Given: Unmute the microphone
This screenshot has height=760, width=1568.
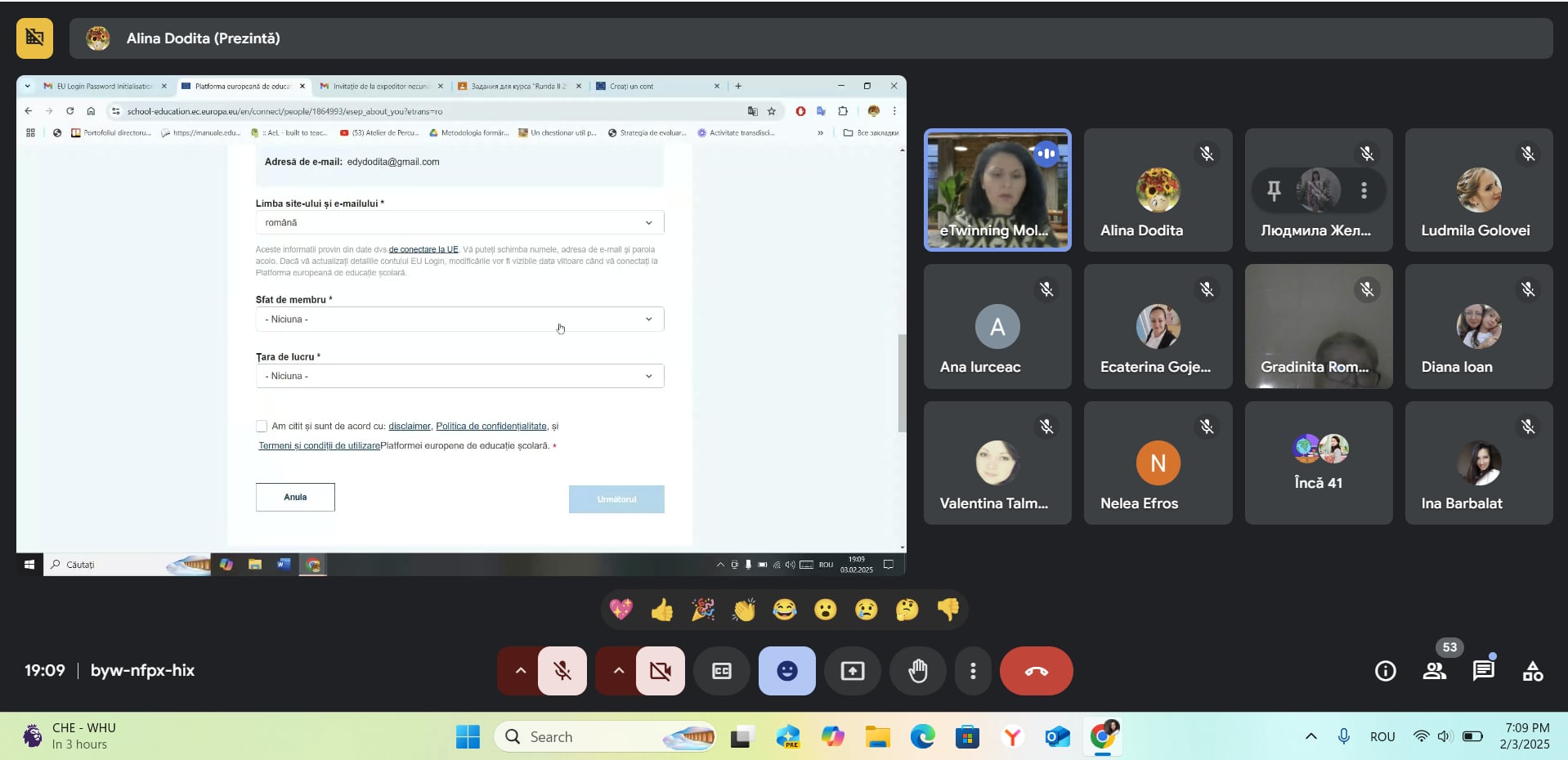Looking at the screenshot, I should pos(562,671).
